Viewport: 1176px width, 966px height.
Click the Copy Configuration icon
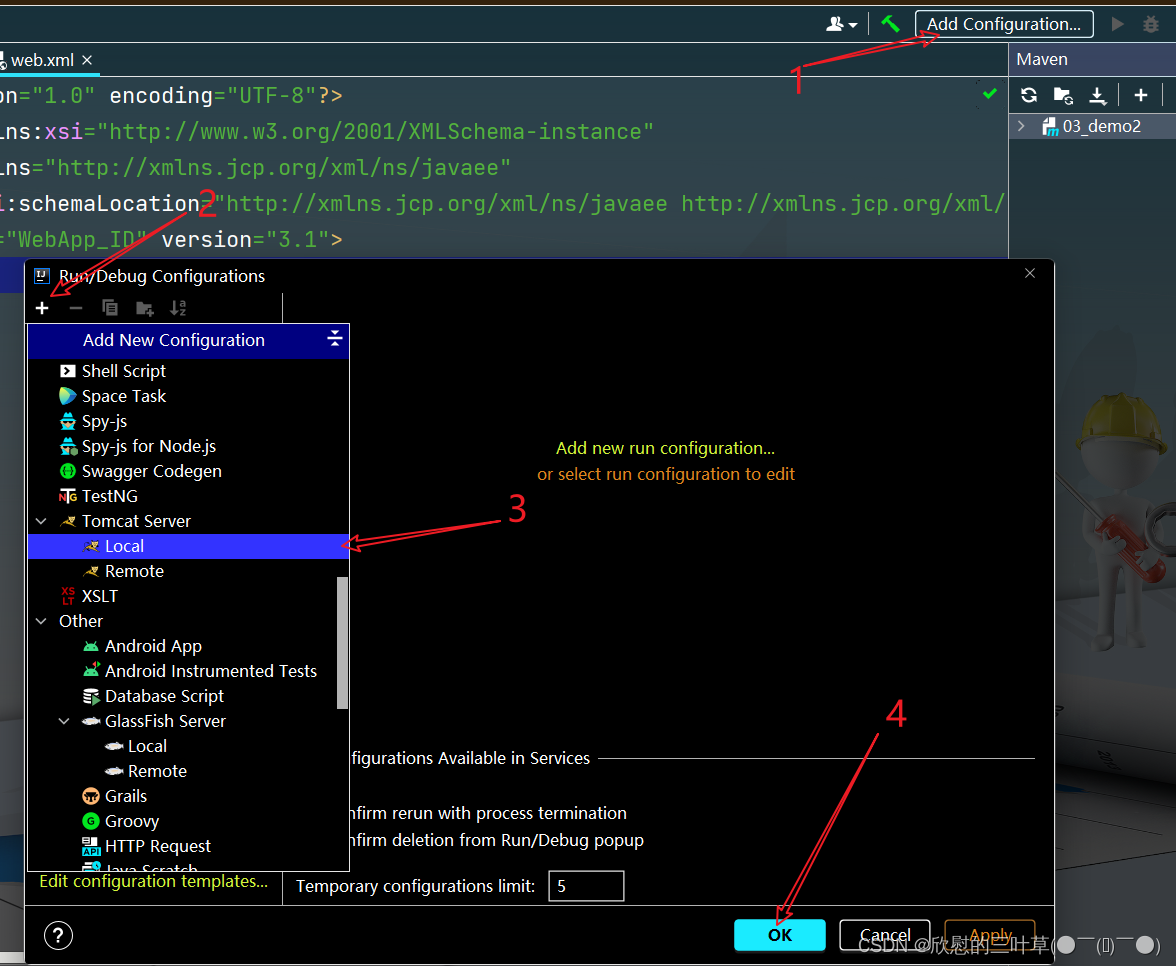click(110, 308)
